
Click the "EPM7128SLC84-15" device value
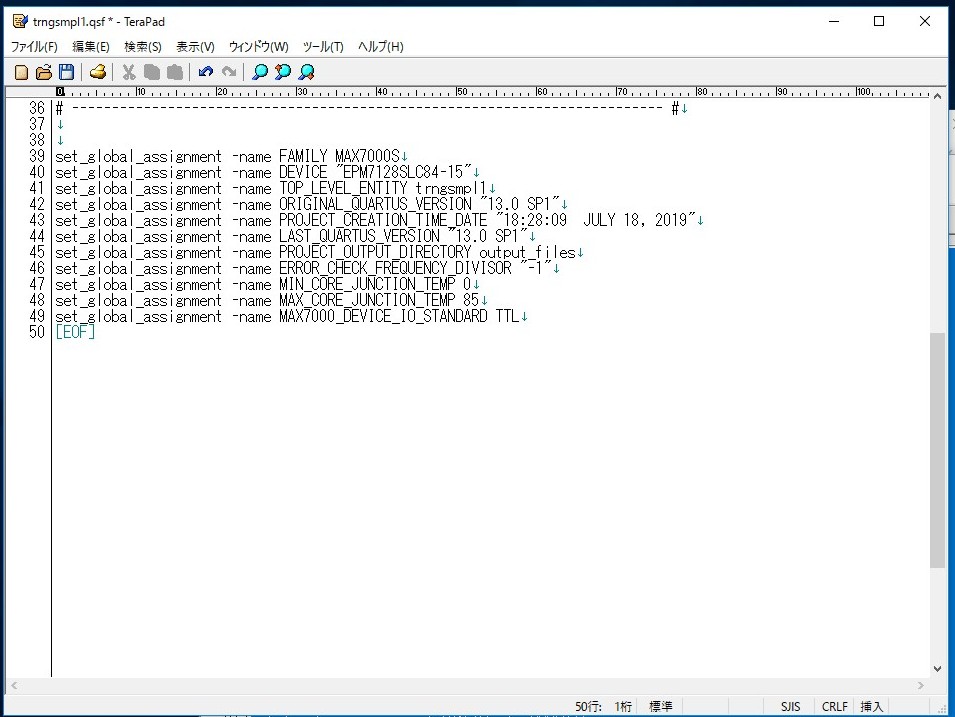point(403,172)
